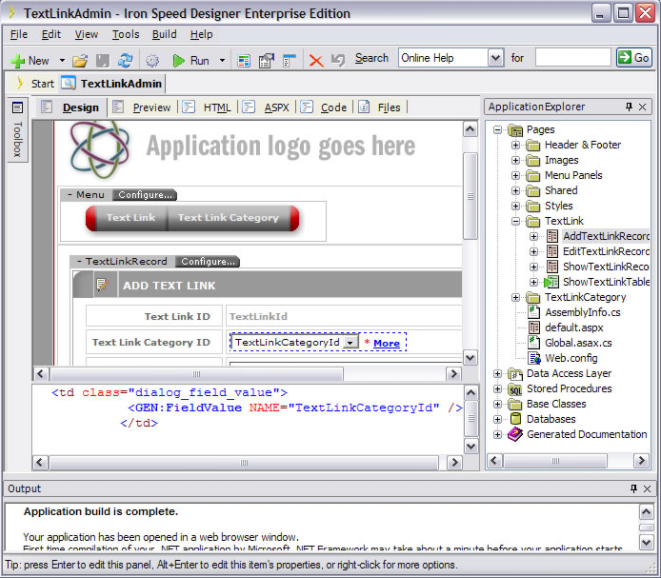Click the design view horizontal scrollbar thumb
661x578 pixels.
(x=197, y=374)
